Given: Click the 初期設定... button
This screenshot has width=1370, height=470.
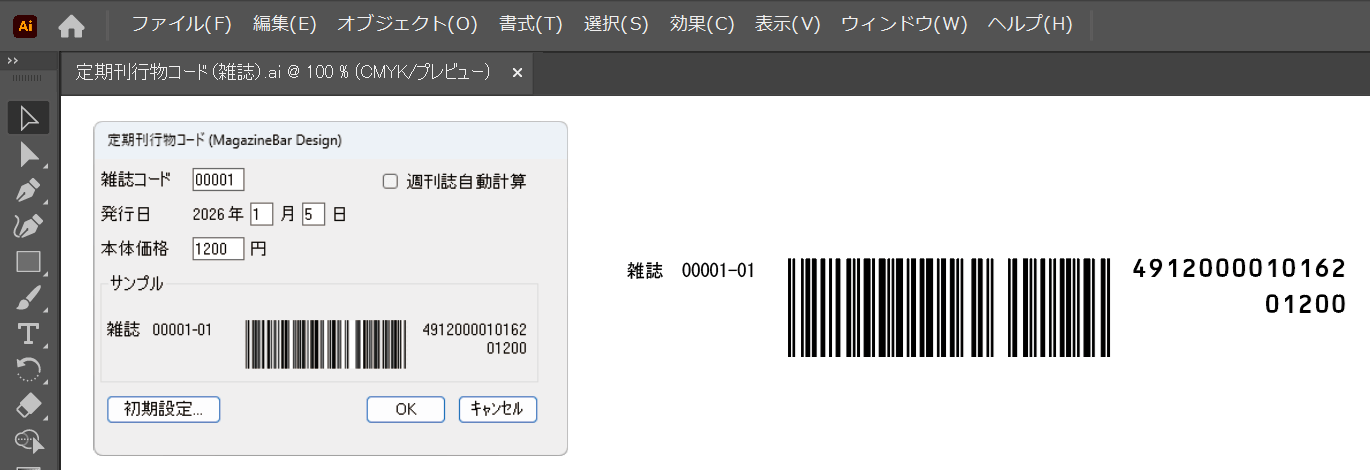Looking at the screenshot, I should pyautogui.click(x=163, y=409).
